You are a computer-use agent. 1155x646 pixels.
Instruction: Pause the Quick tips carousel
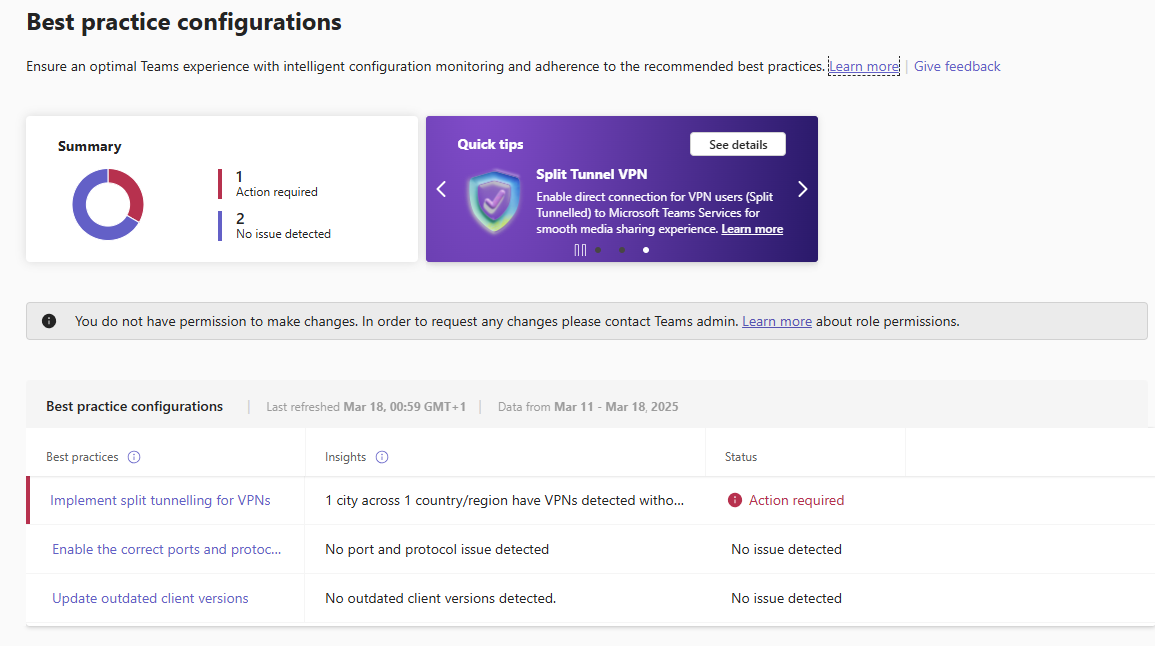point(580,250)
